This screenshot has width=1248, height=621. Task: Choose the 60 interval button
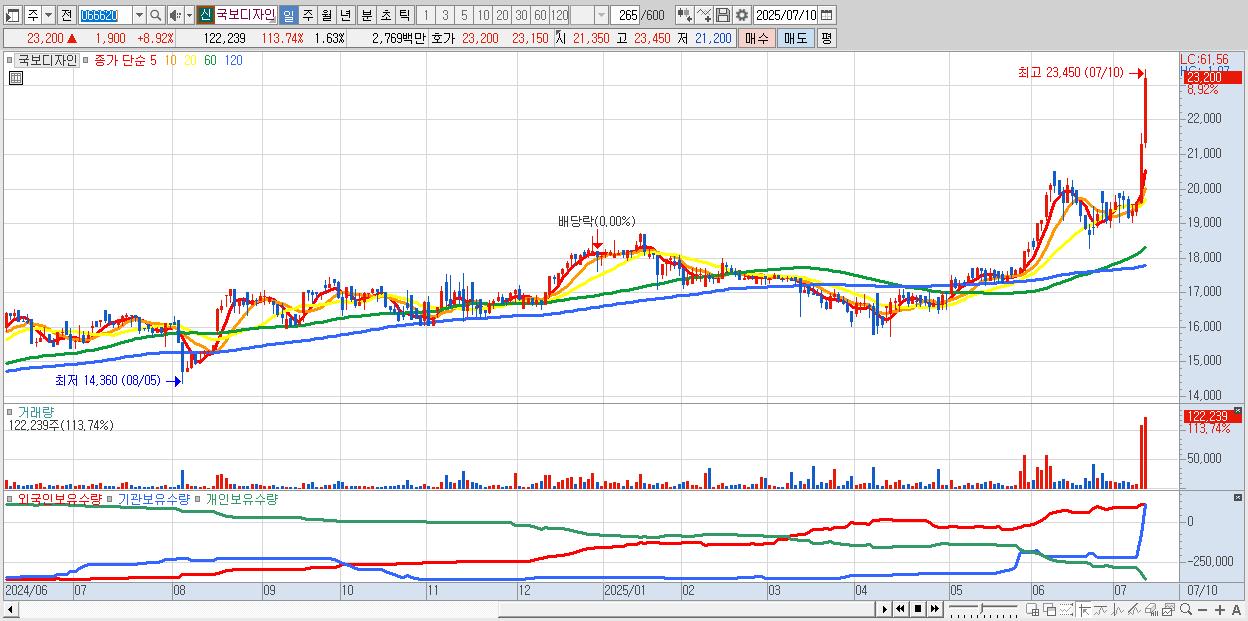point(540,15)
